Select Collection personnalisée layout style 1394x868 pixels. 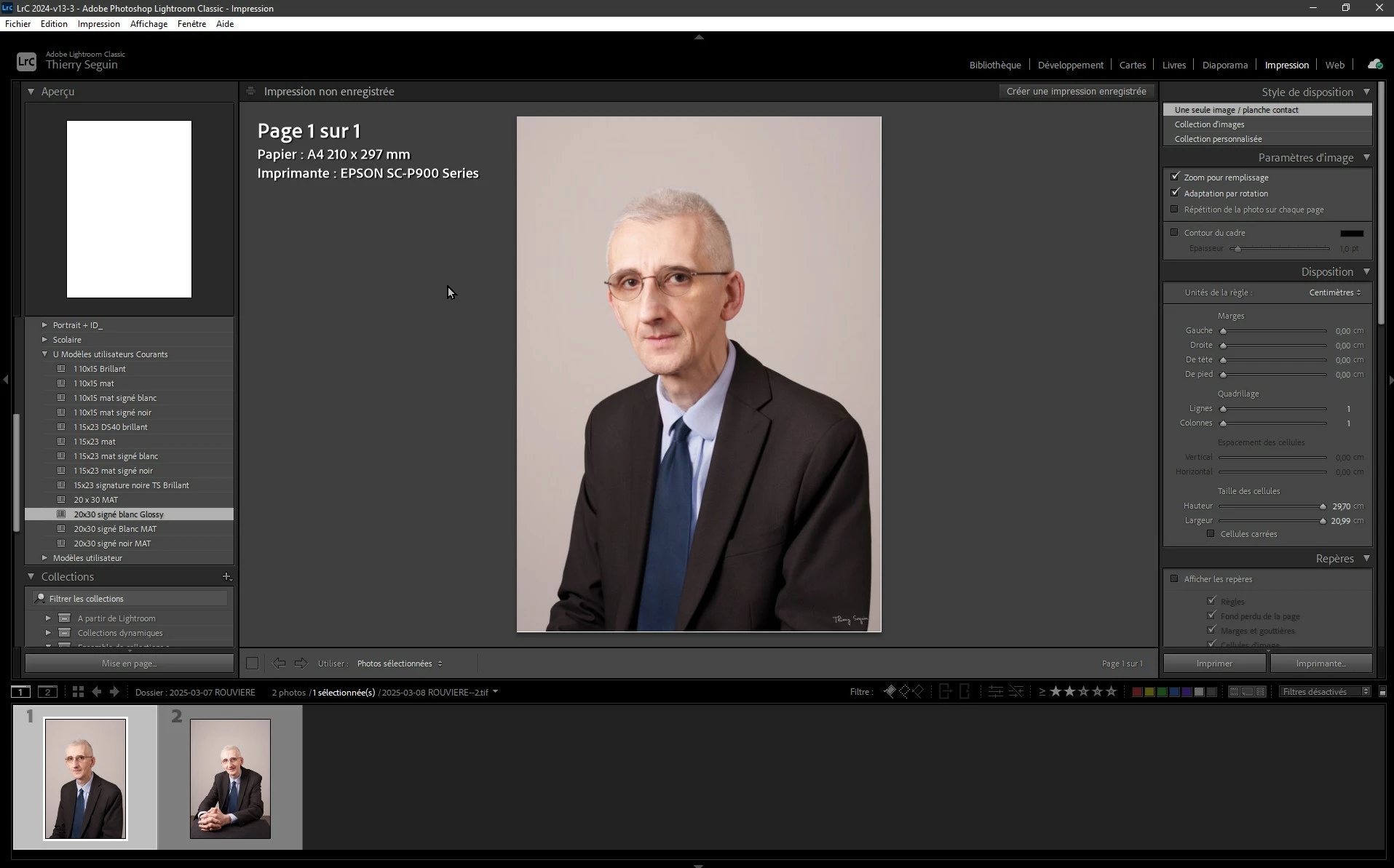(x=1267, y=139)
